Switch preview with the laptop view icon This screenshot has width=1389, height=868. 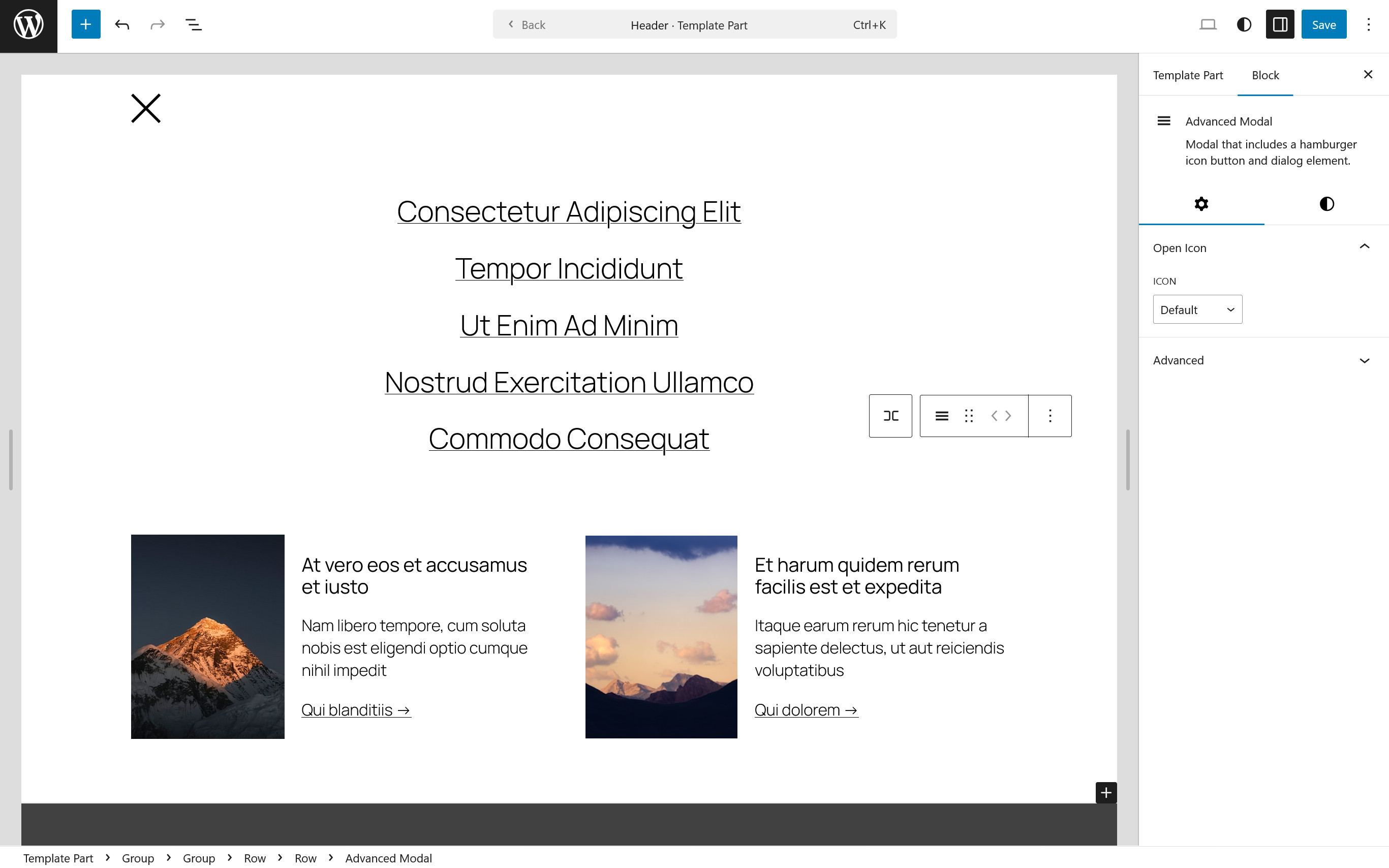click(x=1208, y=25)
